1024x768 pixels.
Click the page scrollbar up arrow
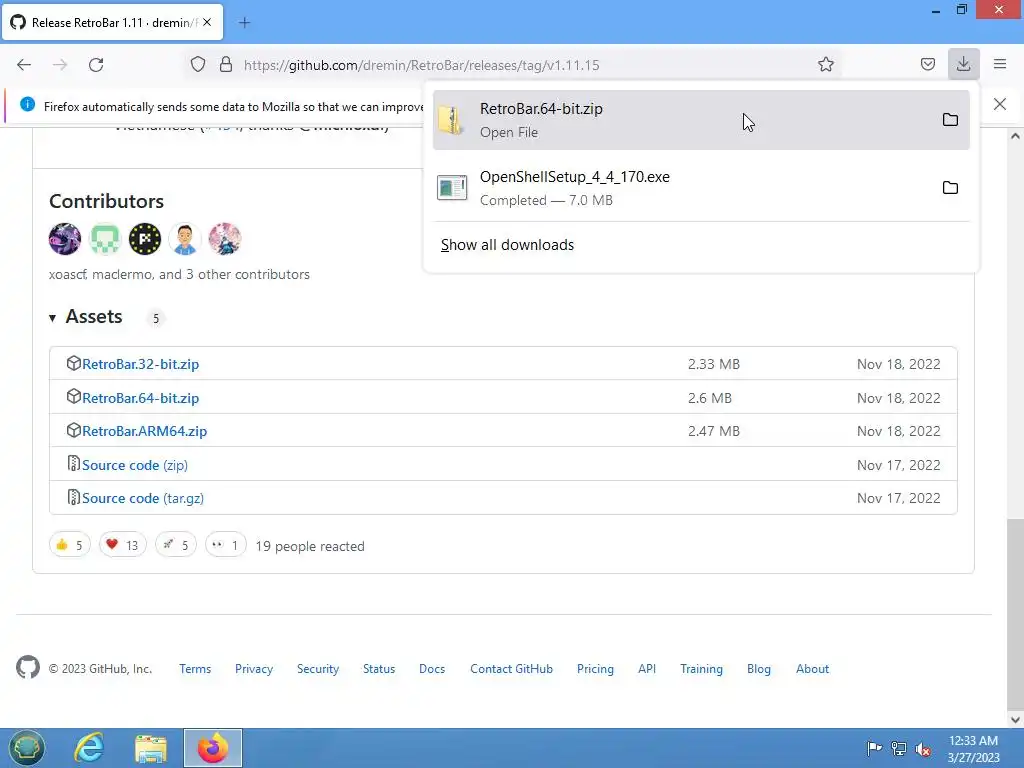point(1015,136)
